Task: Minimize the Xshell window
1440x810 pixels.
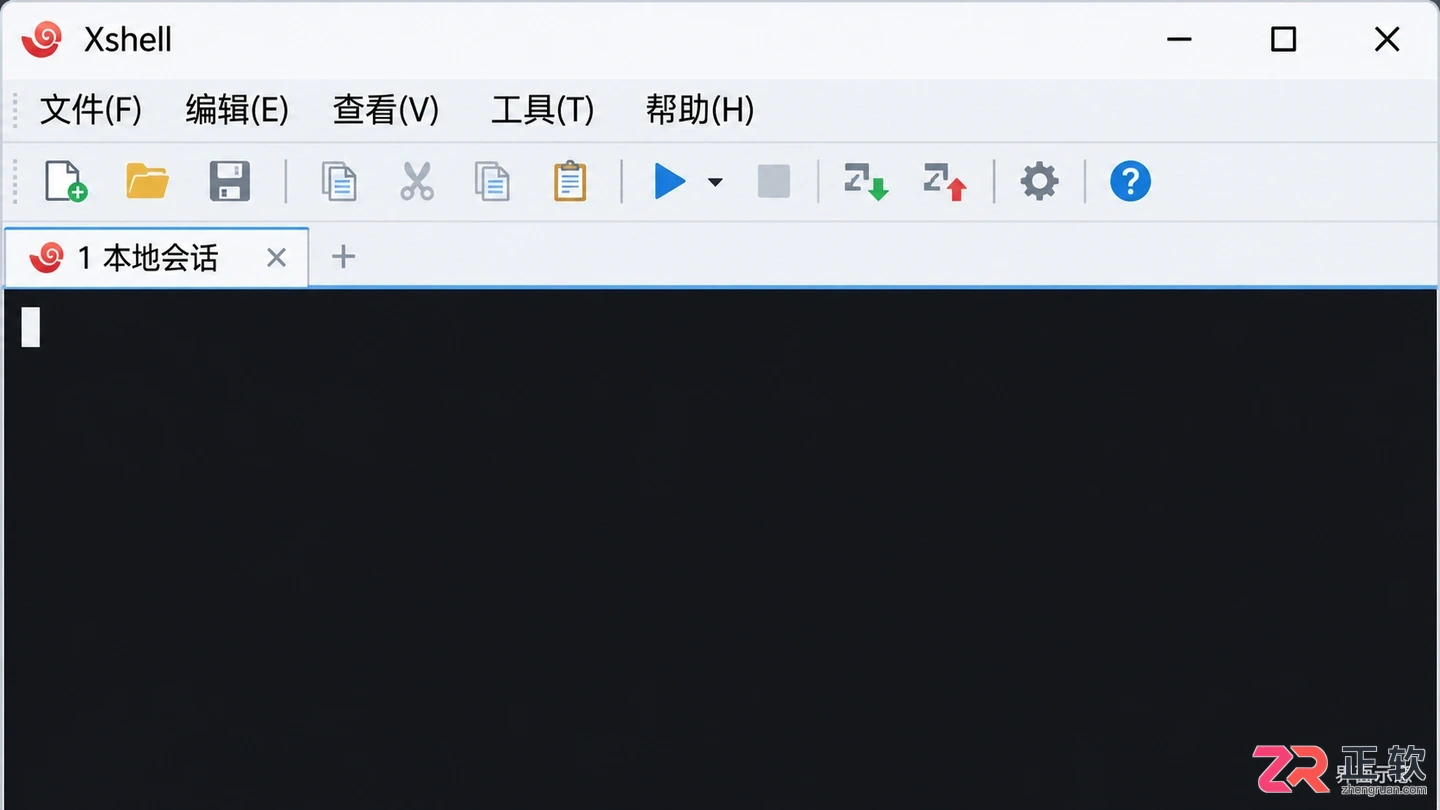Action: 1179,40
